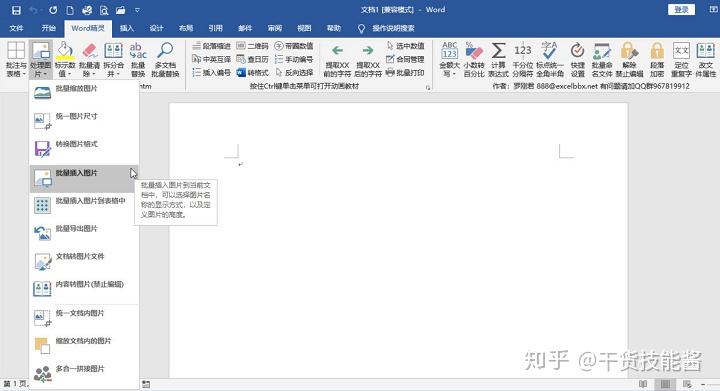Click the Save icon in quick access toolbar
720x391 pixels.
point(16,10)
